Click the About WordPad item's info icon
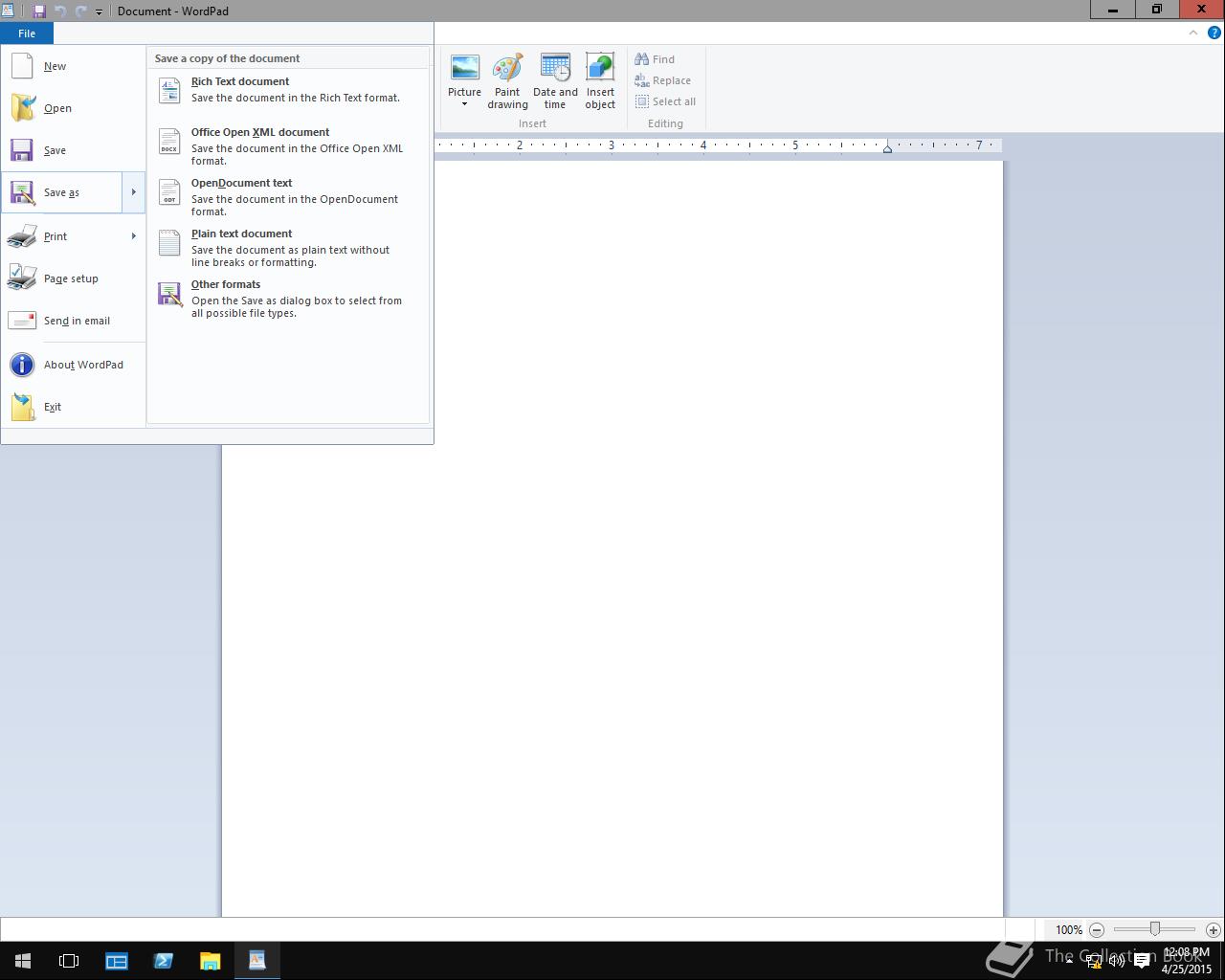Viewport: 1225px width, 980px height. pyautogui.click(x=22, y=365)
